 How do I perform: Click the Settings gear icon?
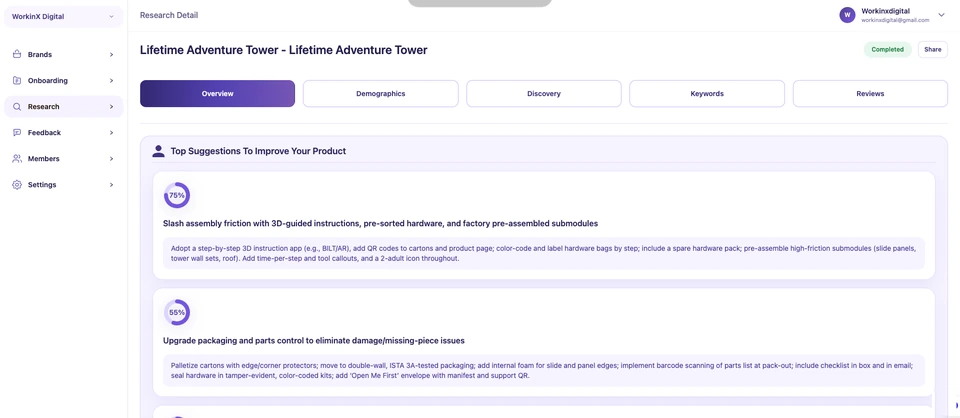pyautogui.click(x=17, y=185)
